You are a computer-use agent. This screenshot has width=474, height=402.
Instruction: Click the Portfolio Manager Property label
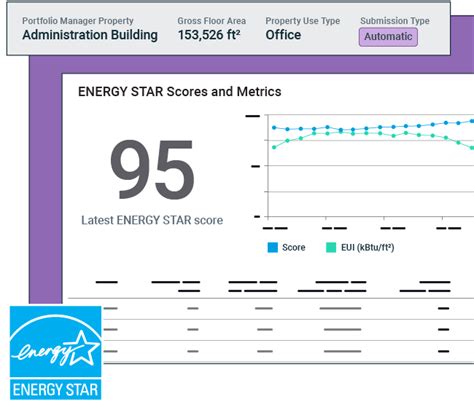(x=78, y=21)
